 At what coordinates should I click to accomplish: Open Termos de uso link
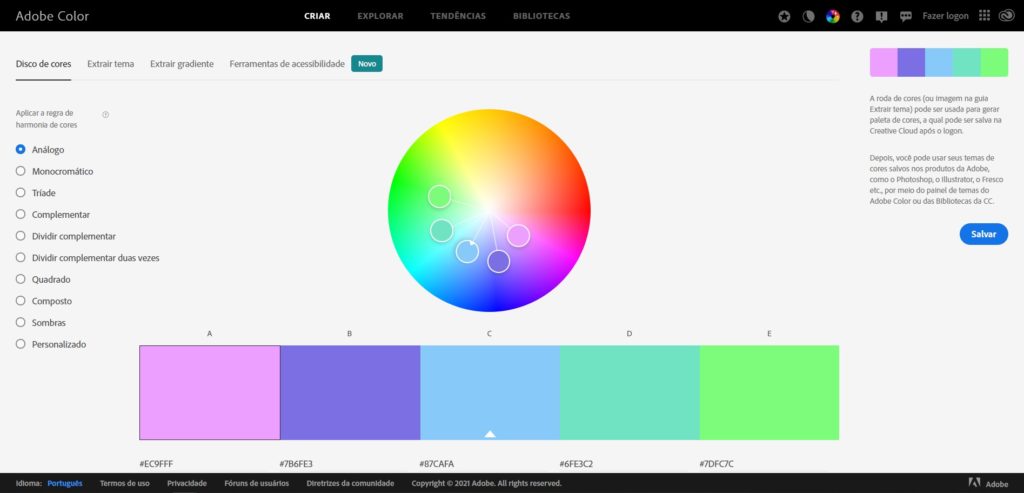tap(125, 483)
